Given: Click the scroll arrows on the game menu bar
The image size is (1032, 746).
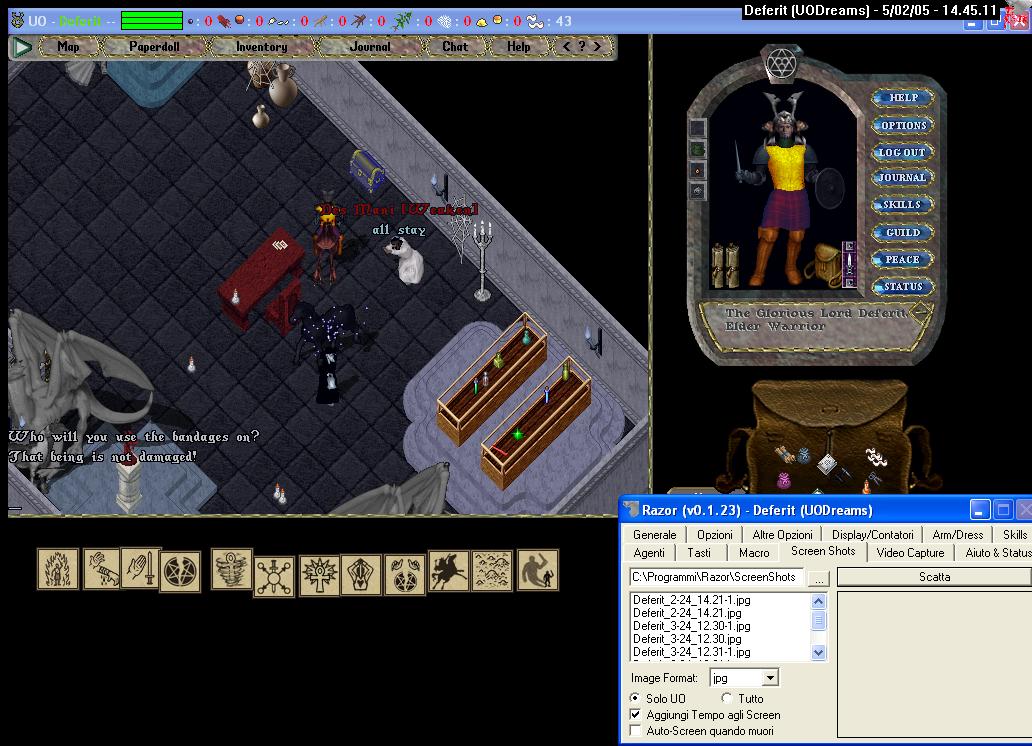Looking at the screenshot, I should [582, 47].
